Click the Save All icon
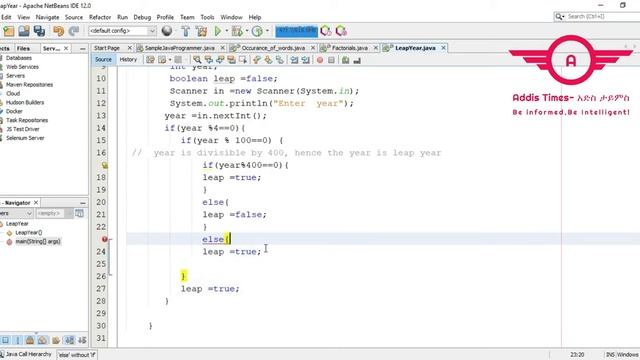This screenshot has width=640, height=360. click(40, 31)
